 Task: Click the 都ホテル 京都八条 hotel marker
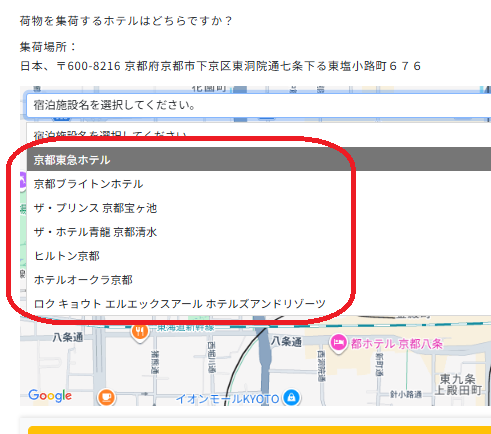click(x=338, y=343)
